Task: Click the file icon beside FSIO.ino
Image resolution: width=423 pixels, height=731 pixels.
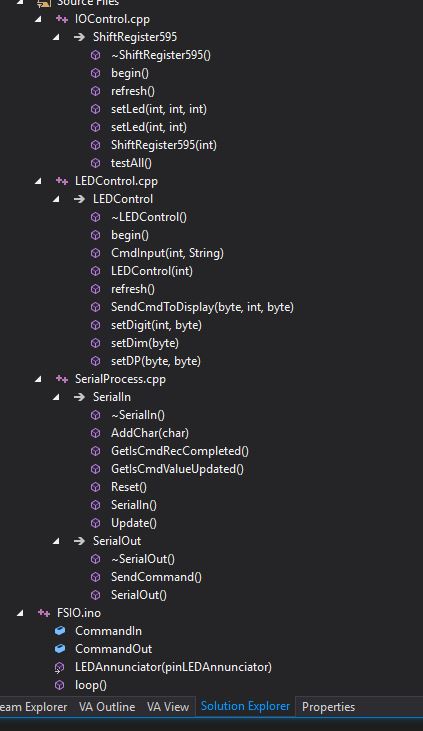Action: tap(44, 613)
